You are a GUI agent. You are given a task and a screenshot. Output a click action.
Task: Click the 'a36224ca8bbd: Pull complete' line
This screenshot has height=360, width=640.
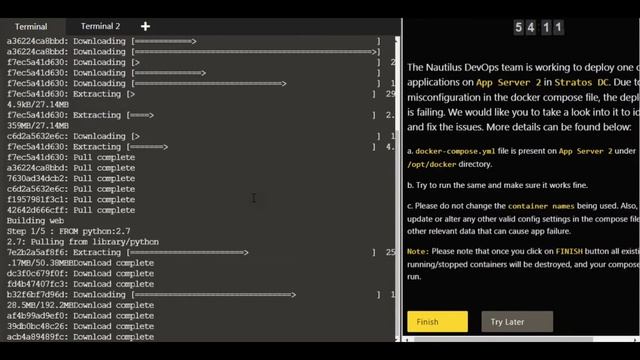click(x=71, y=168)
